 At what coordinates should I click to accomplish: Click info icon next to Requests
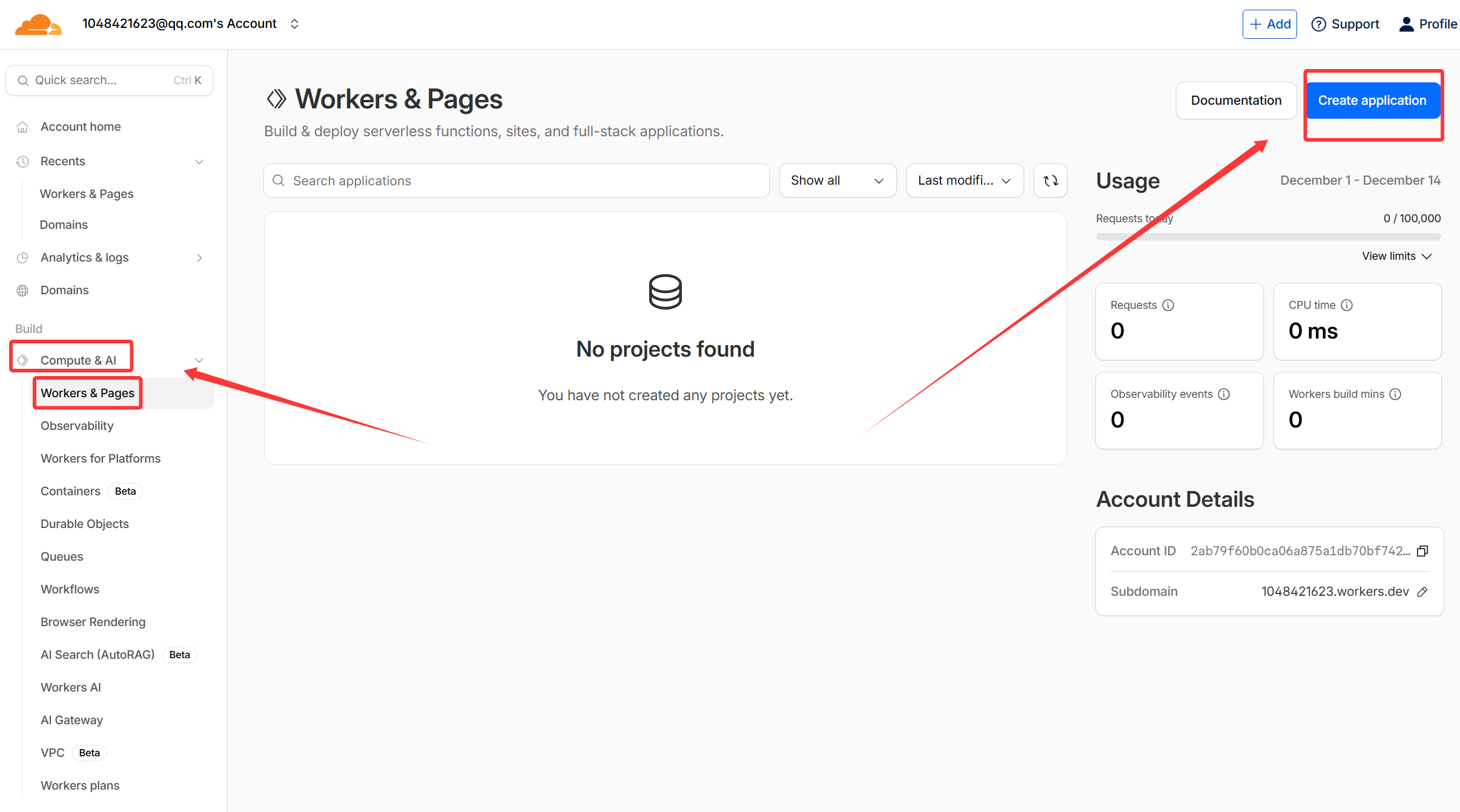[1168, 305]
